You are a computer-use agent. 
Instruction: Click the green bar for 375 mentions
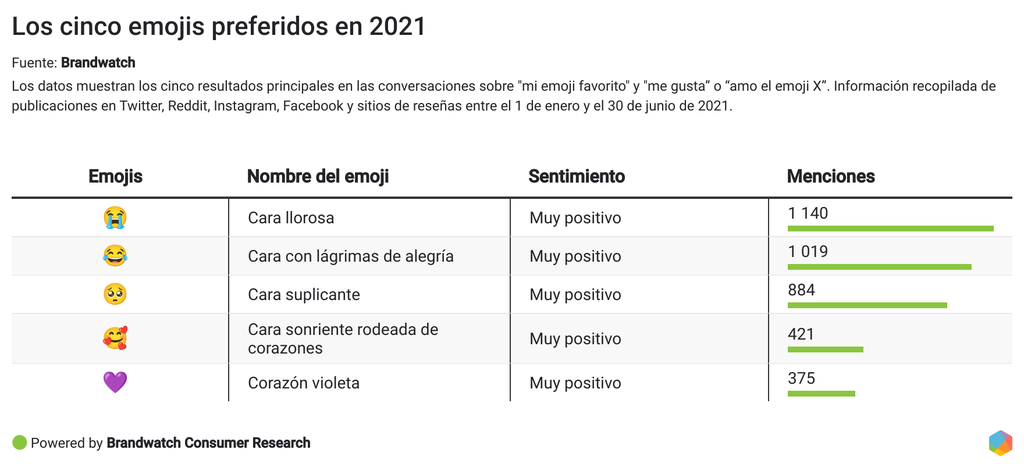[821, 393]
